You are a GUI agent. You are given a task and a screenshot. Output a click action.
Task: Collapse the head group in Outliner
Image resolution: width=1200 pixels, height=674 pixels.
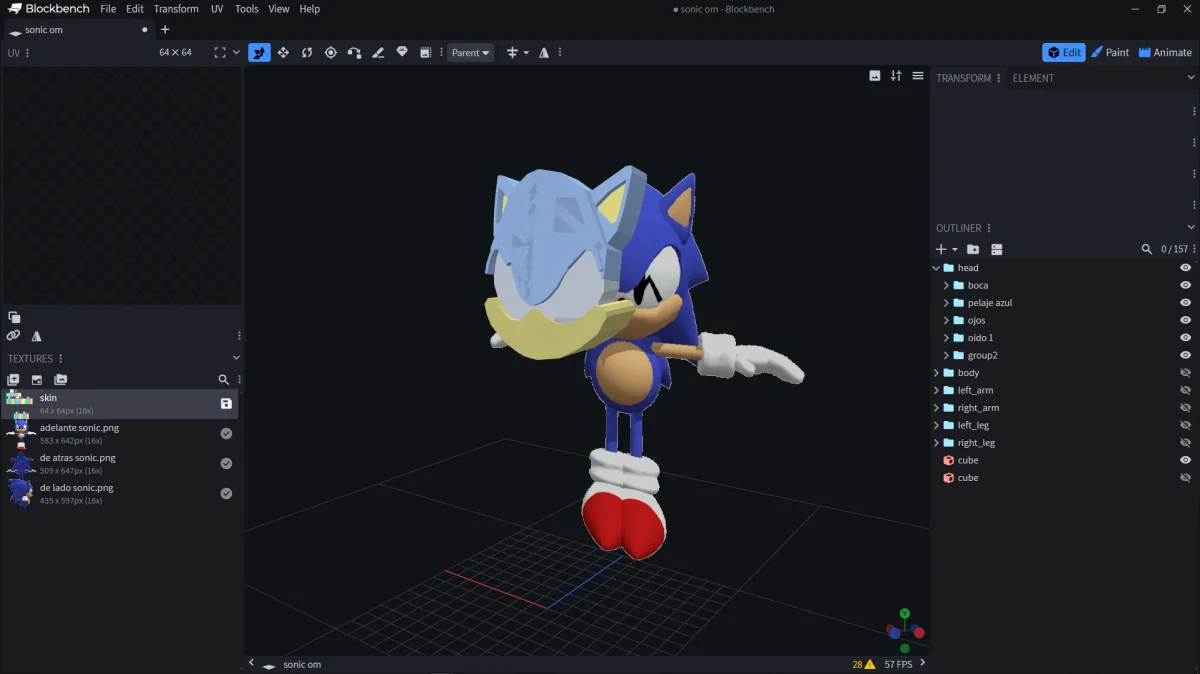tap(937, 268)
